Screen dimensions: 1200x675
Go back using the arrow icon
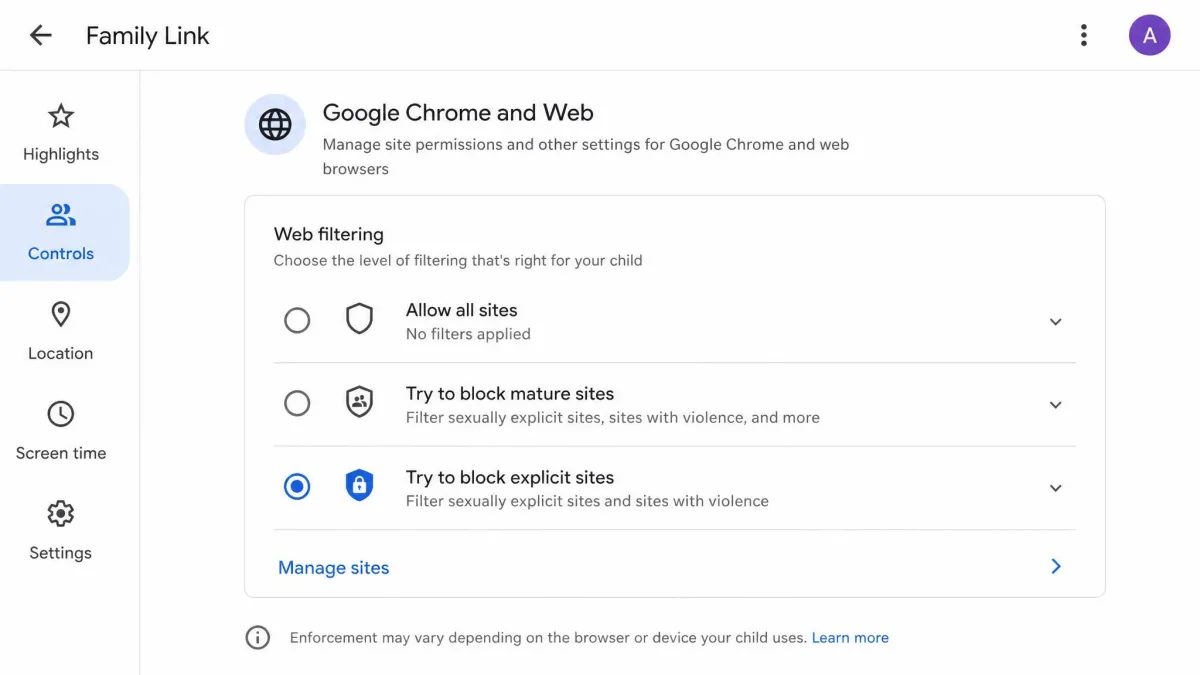40,35
